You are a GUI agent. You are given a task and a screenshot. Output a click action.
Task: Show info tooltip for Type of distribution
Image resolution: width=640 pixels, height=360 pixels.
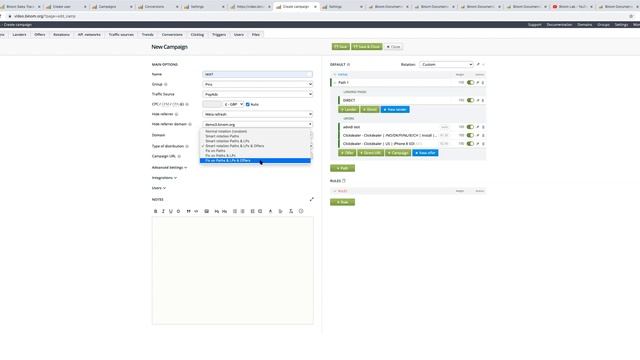pyautogui.click(x=187, y=146)
